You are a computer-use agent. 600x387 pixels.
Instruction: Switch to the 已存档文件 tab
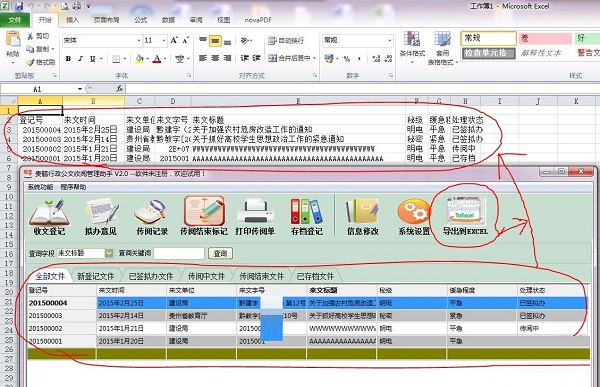[315, 276]
